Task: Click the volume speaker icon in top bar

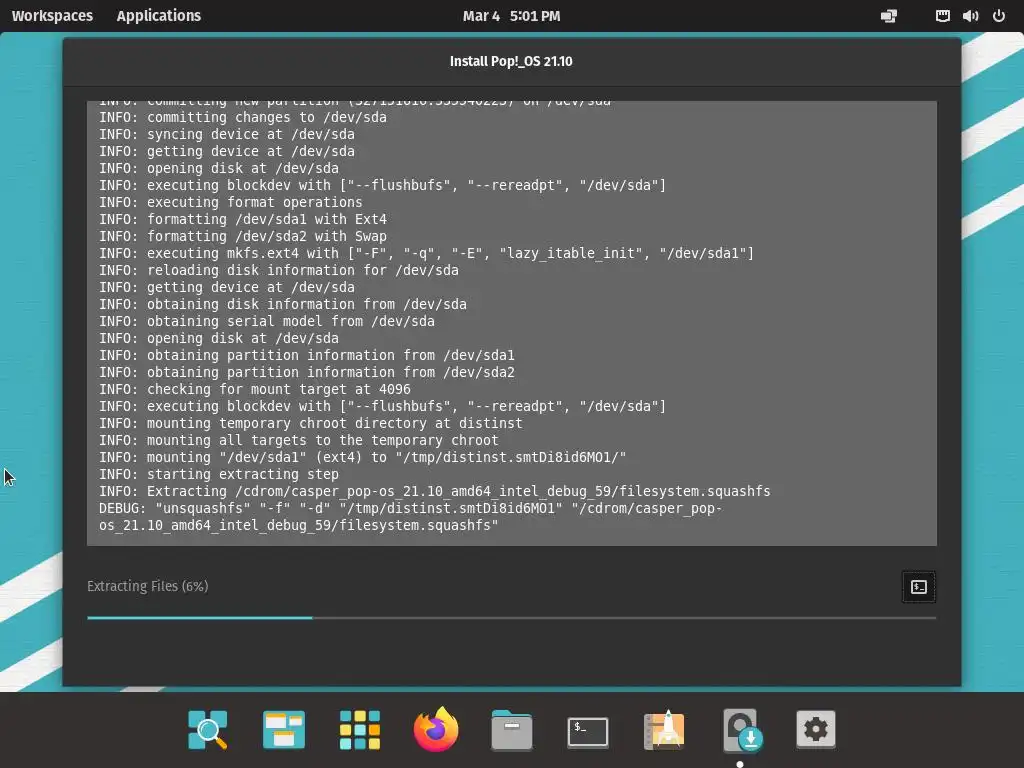Action: click(x=970, y=16)
